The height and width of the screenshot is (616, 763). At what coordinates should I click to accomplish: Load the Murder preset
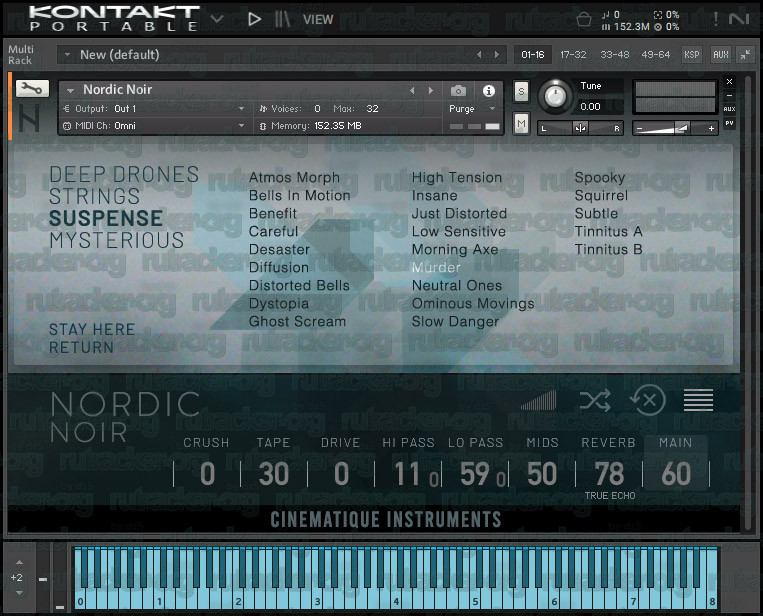[436, 268]
